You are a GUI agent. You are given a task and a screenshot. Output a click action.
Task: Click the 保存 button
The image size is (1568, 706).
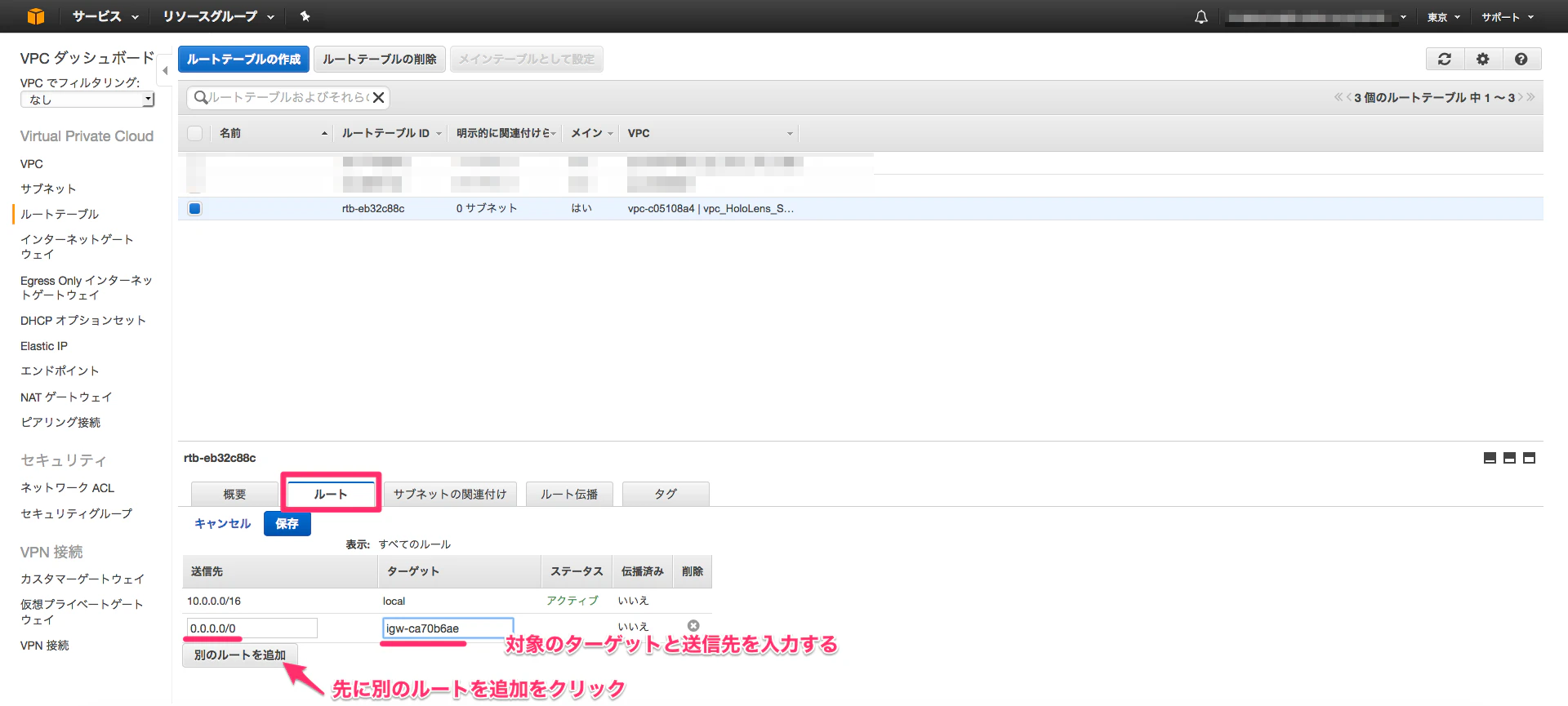tap(287, 523)
